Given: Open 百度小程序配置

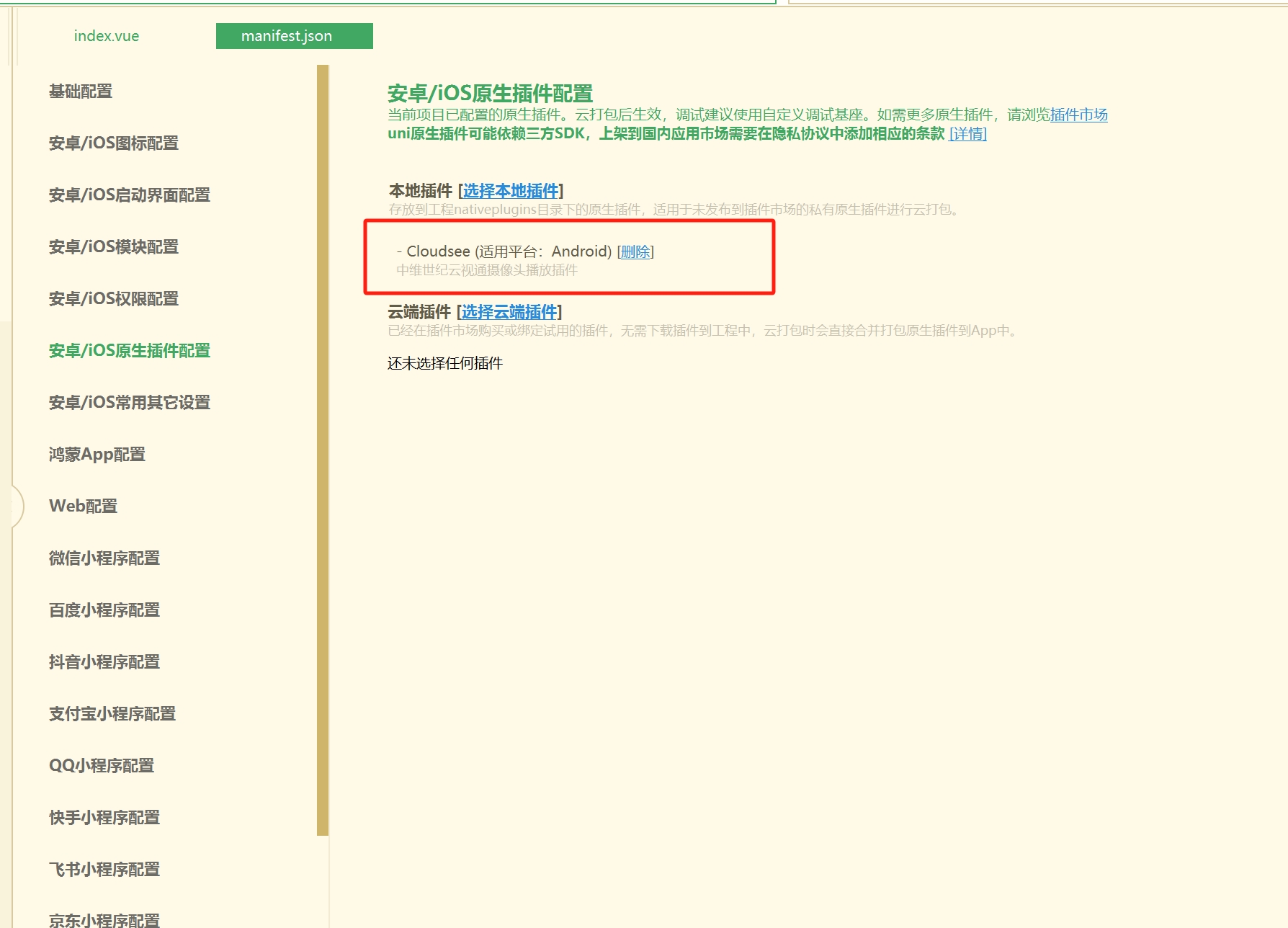Looking at the screenshot, I should 104,610.
